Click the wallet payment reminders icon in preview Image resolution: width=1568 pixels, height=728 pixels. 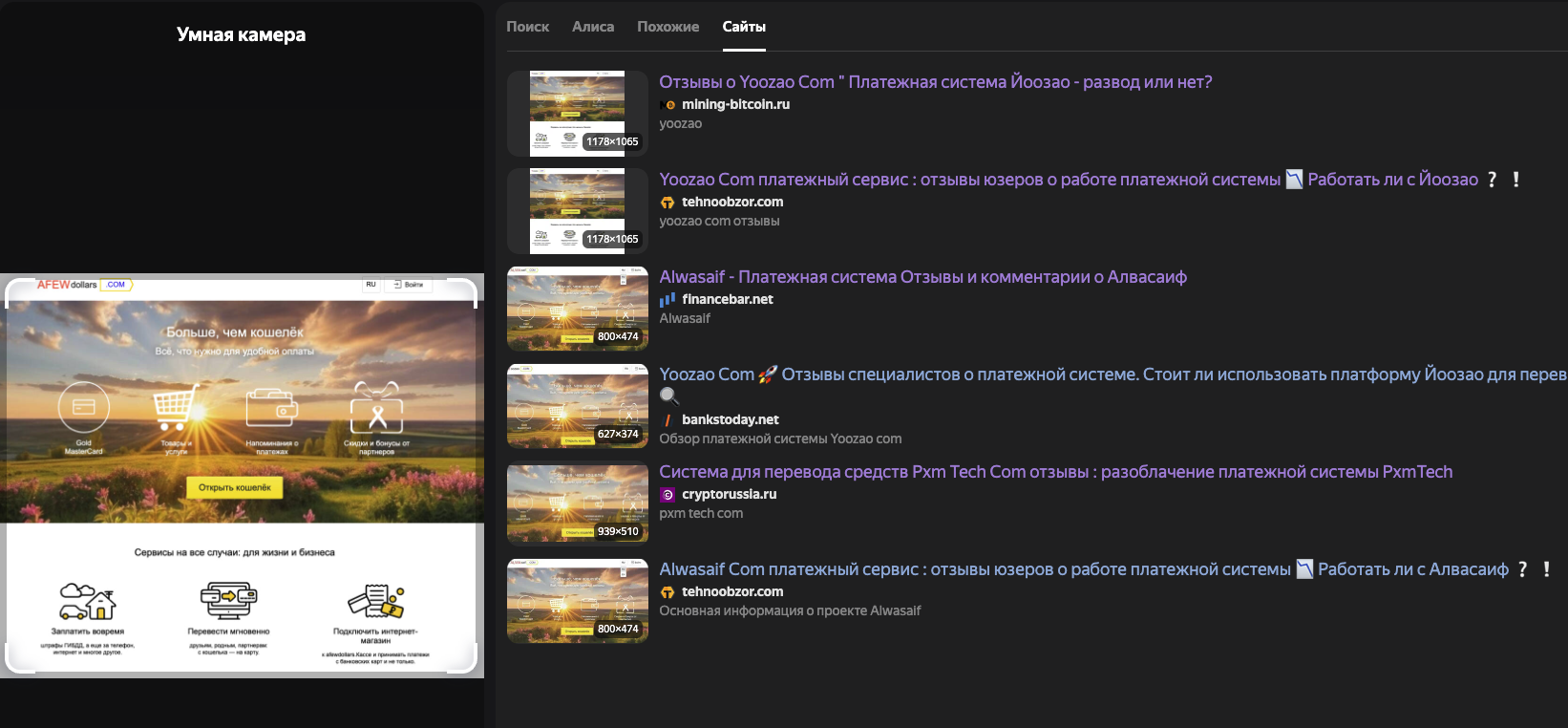(271, 409)
